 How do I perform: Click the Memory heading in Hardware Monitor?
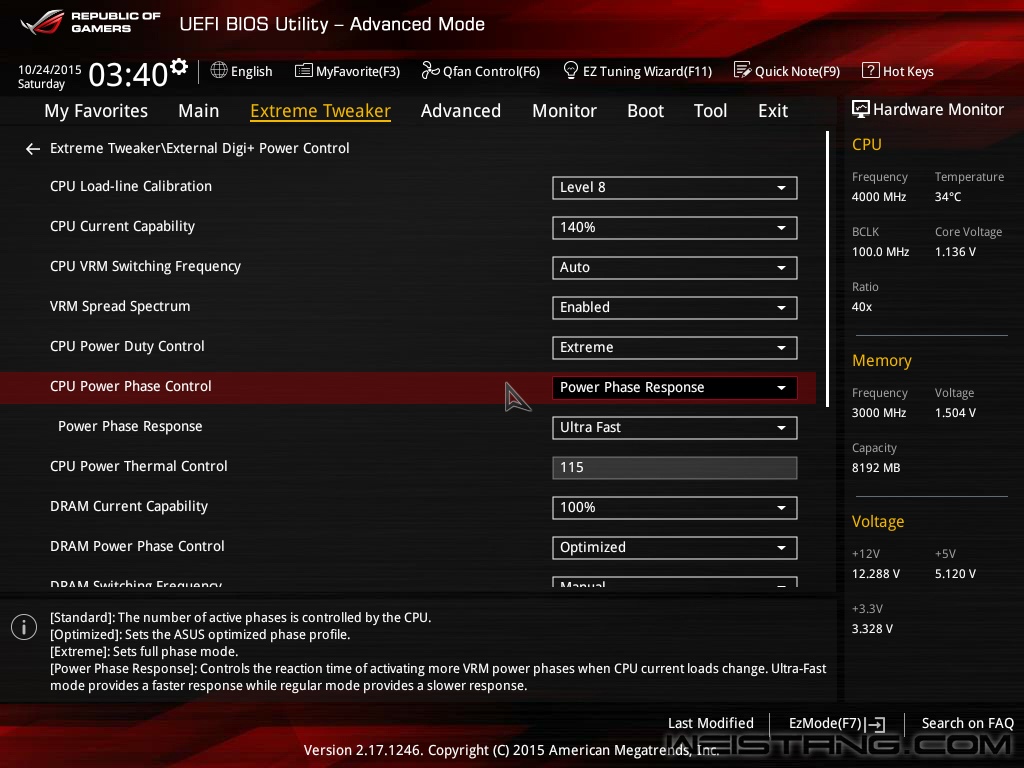coord(882,360)
